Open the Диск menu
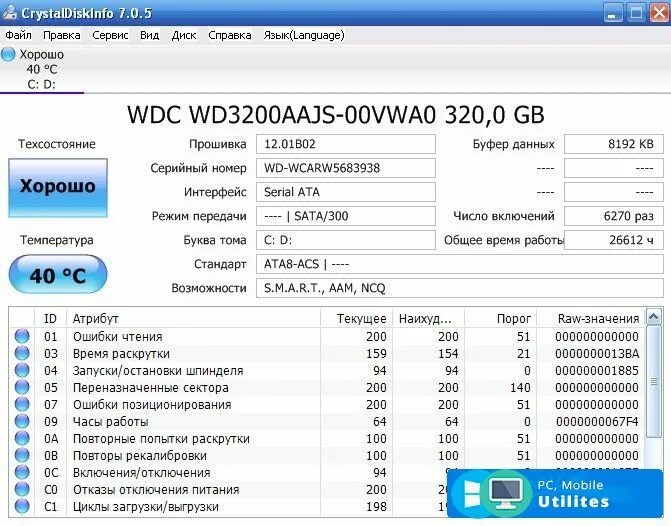Viewport: 671px width, 526px height. (184, 35)
